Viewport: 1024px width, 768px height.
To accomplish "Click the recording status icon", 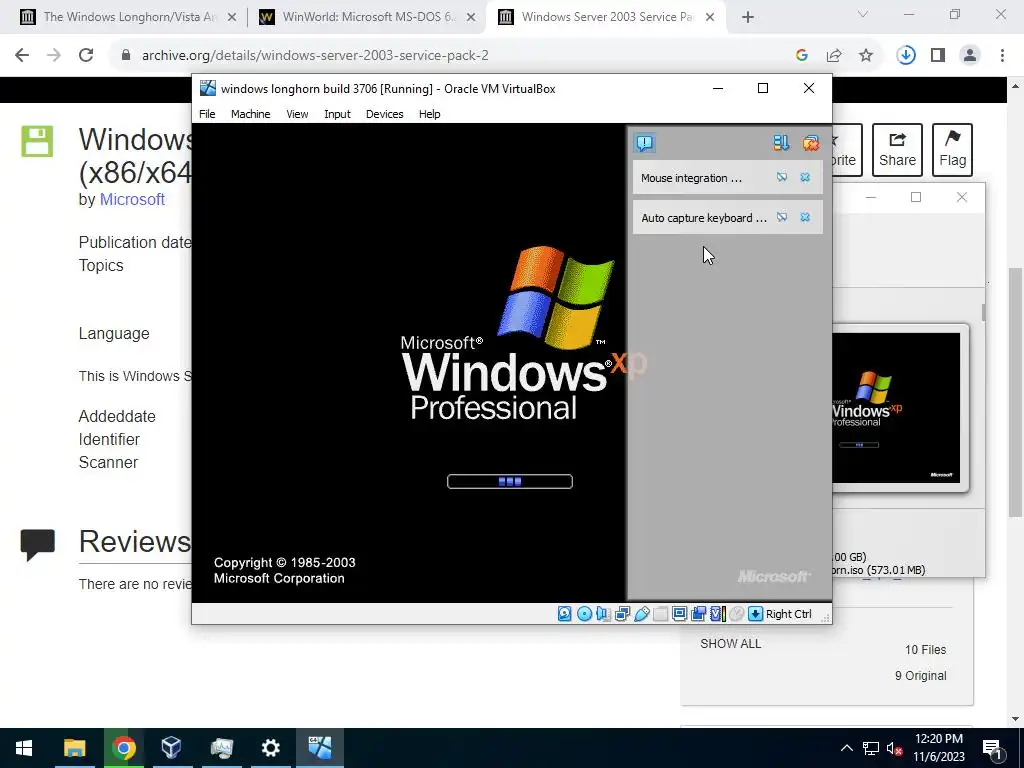I will pos(698,614).
